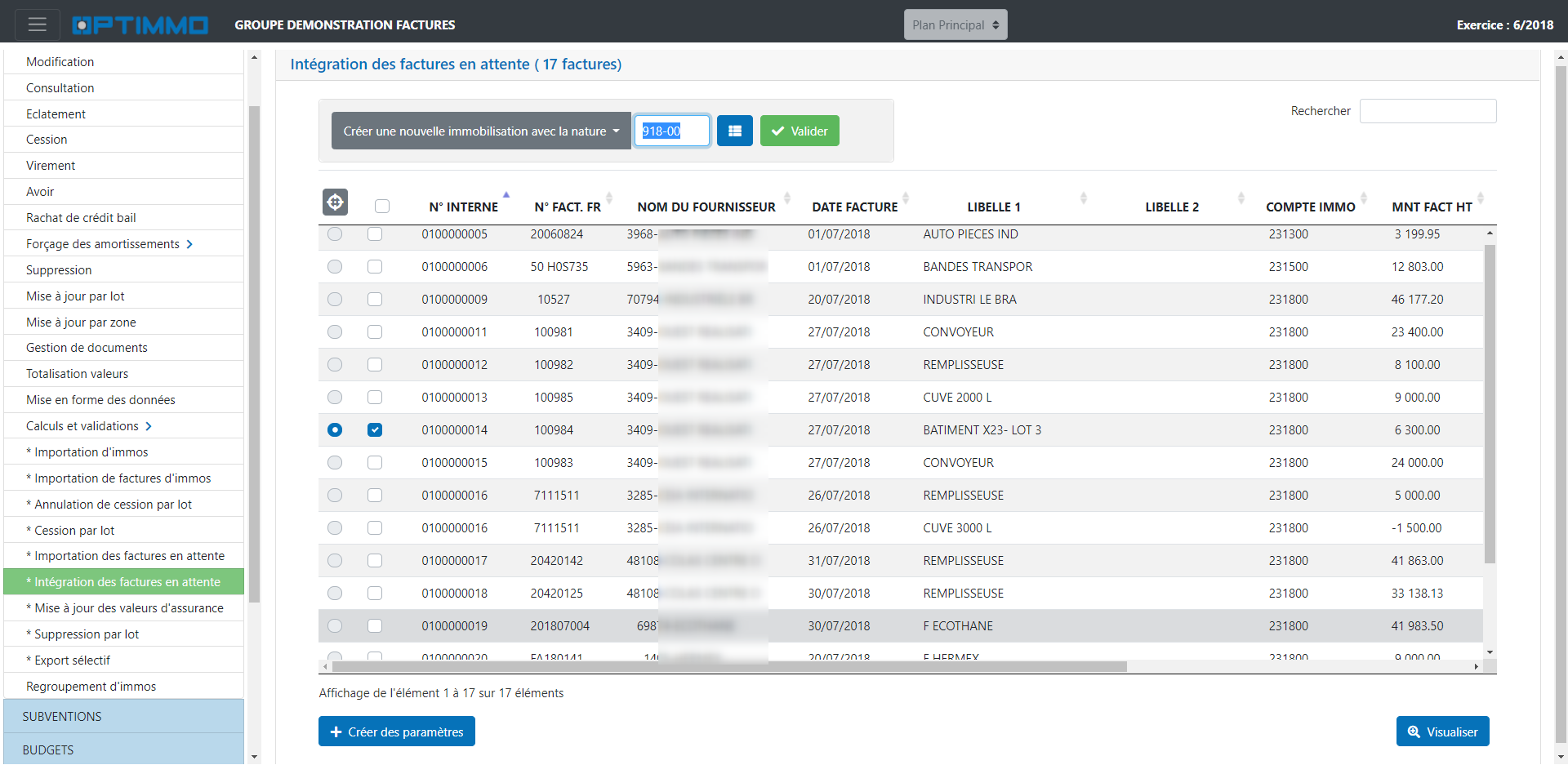Click 'AUTO PIECES IND' cell
Screen dimensions: 1568x765
click(970, 234)
